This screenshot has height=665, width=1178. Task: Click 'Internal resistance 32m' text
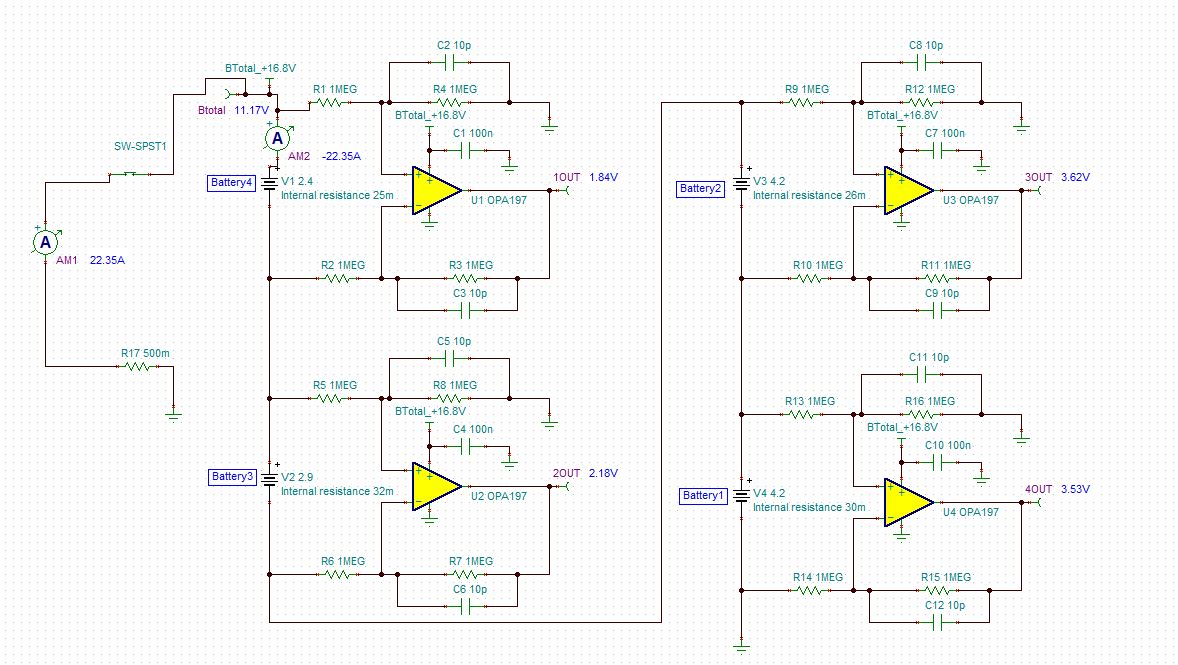click(x=337, y=491)
